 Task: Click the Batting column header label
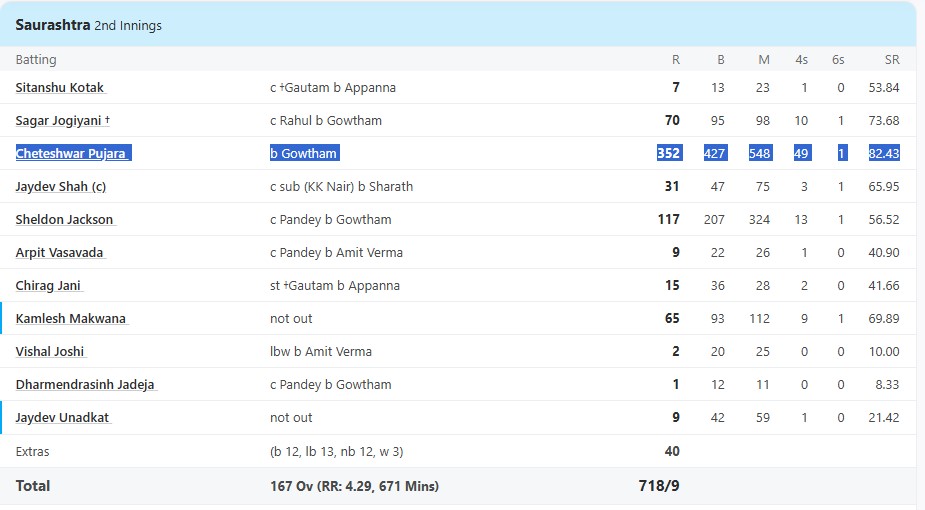(36, 60)
